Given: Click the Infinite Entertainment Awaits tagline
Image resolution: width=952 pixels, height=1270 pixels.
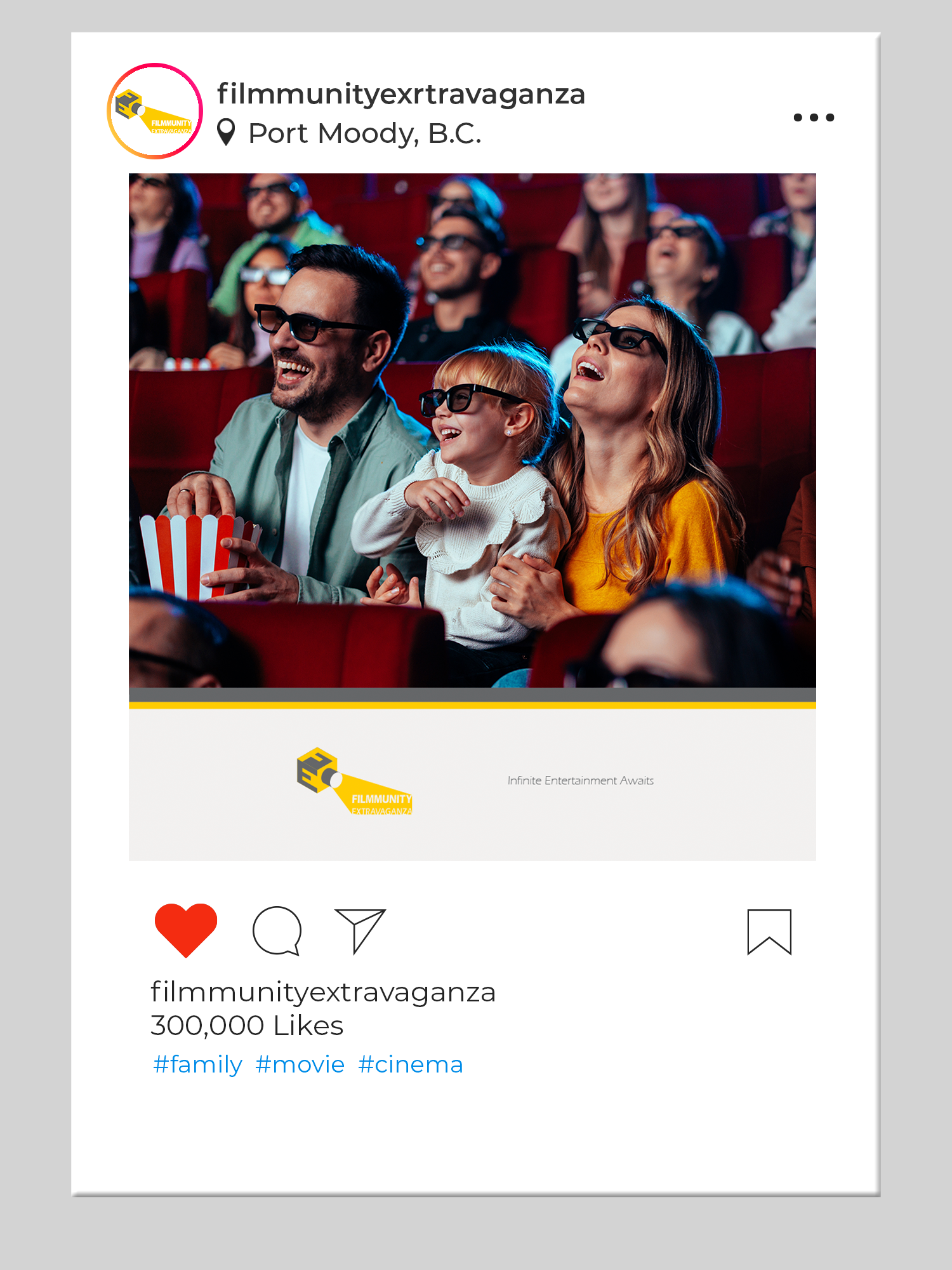Looking at the screenshot, I should pos(581,780).
